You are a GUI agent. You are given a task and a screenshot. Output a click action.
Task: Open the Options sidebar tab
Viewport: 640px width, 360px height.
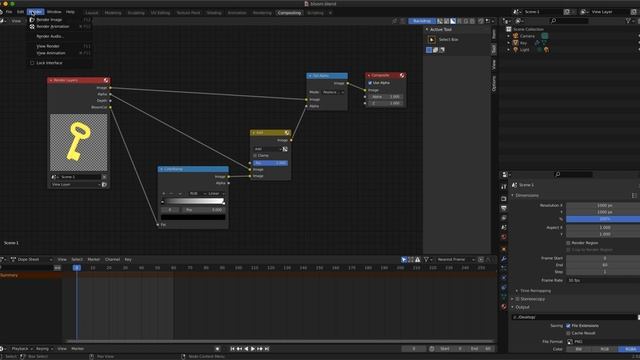pyautogui.click(x=494, y=83)
